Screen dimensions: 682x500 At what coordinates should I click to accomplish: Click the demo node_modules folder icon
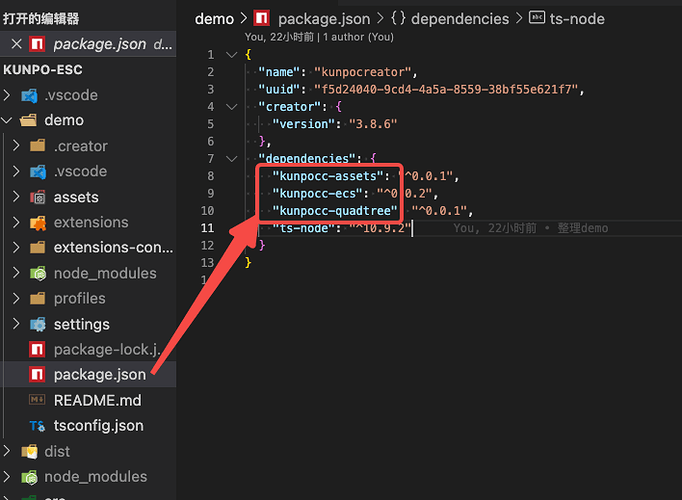coord(38,273)
